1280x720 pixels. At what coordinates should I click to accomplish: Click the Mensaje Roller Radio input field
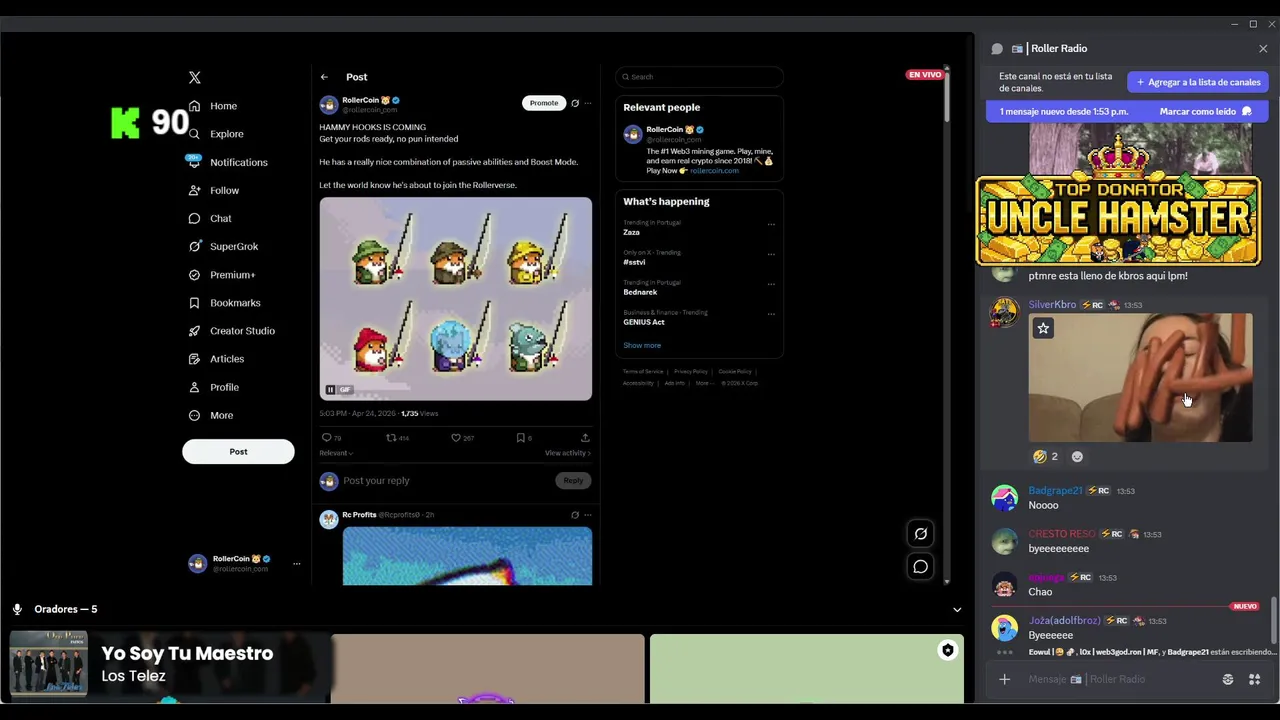coord(1120,680)
